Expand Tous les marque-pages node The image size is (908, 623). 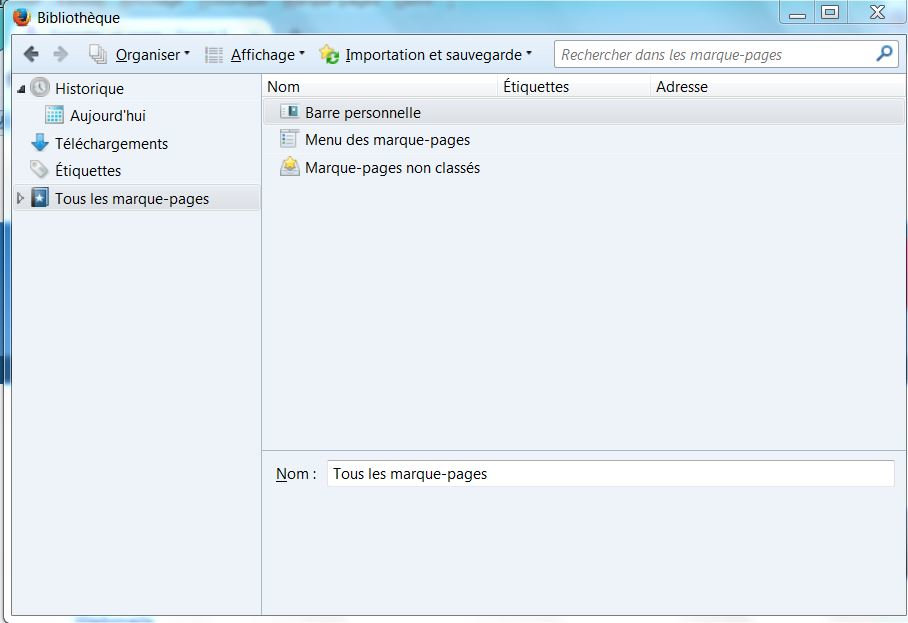20,198
